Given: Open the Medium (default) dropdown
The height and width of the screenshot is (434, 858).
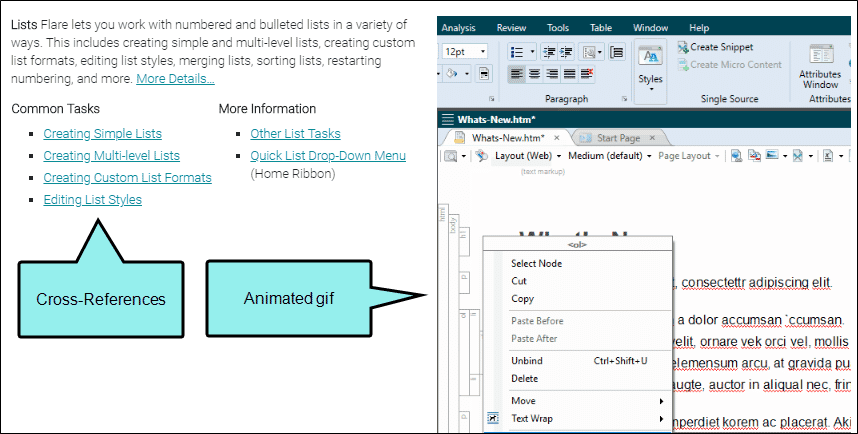Looking at the screenshot, I should (650, 156).
